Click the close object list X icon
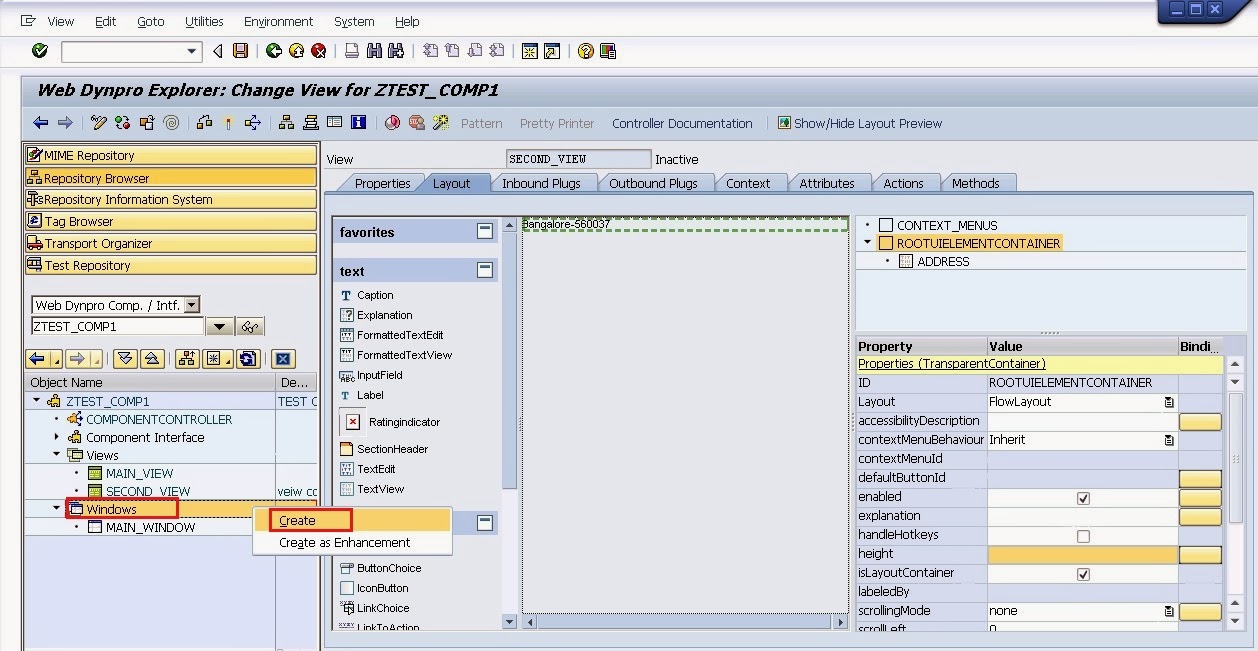Screen dimensions: 1258x651 (x=283, y=359)
